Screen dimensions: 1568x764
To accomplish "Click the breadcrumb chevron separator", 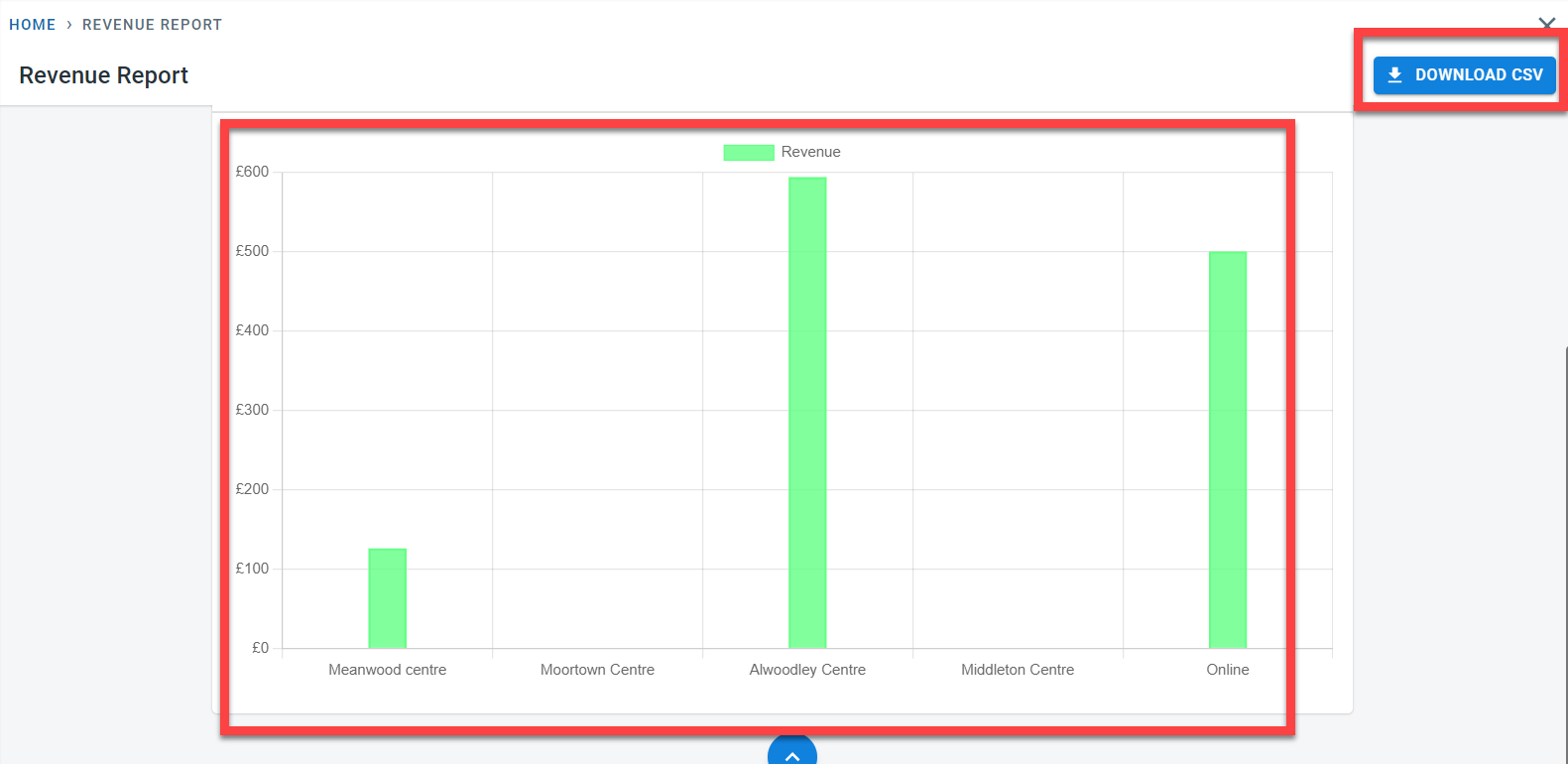I will pos(69,25).
